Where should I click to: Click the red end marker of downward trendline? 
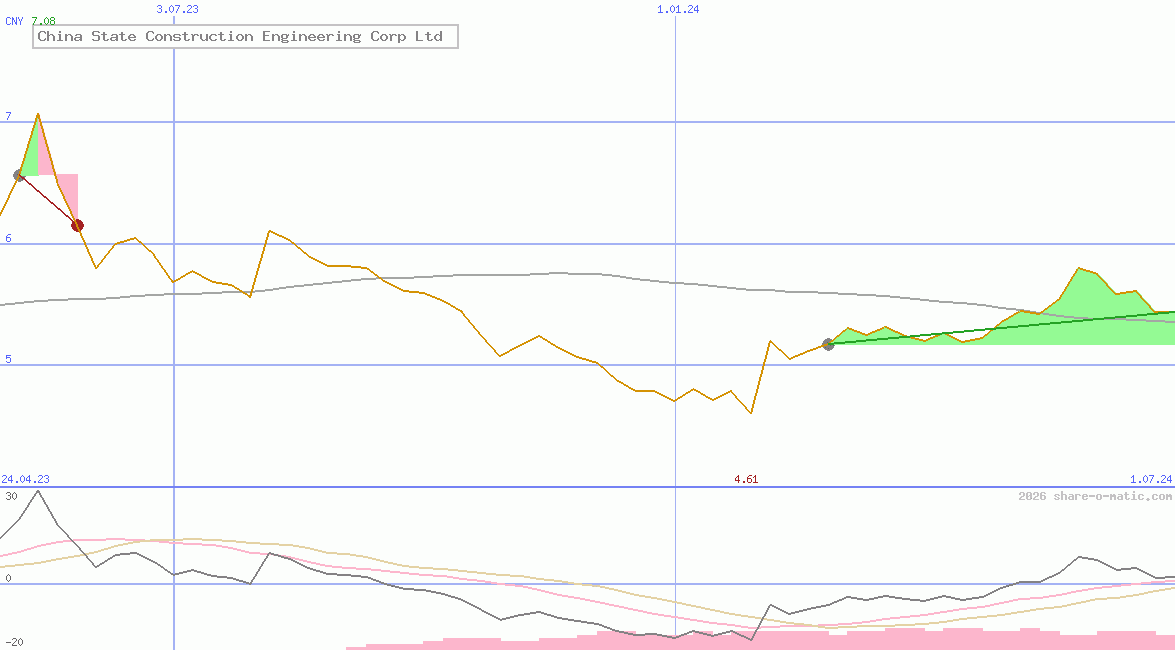coord(77,225)
